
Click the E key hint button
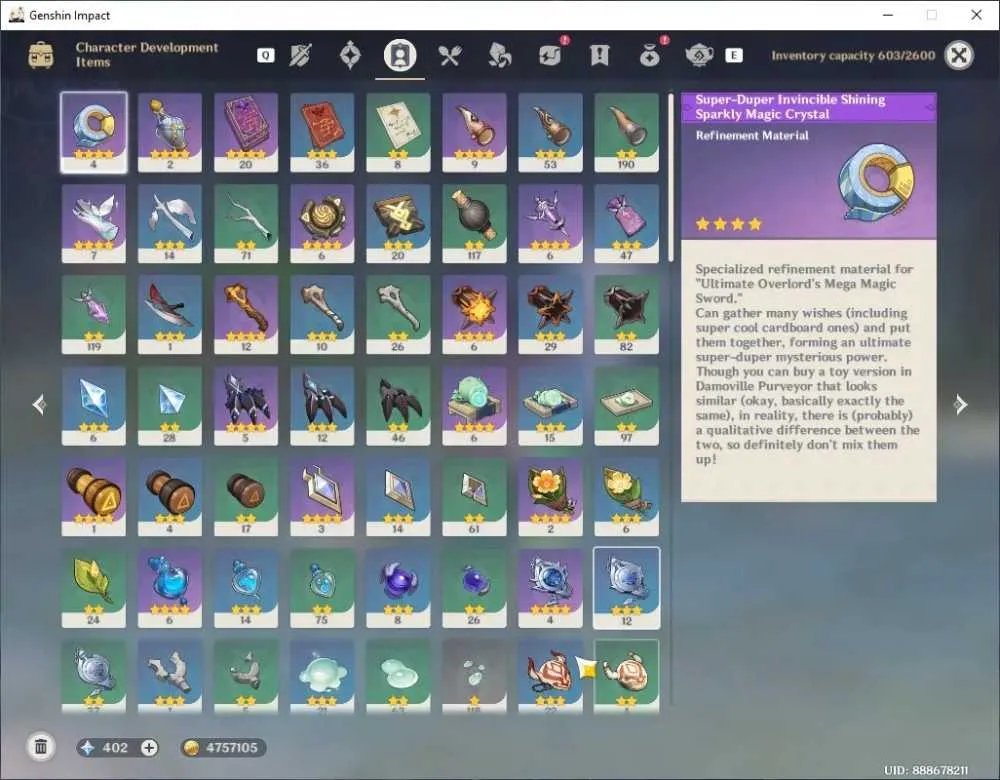[733, 55]
